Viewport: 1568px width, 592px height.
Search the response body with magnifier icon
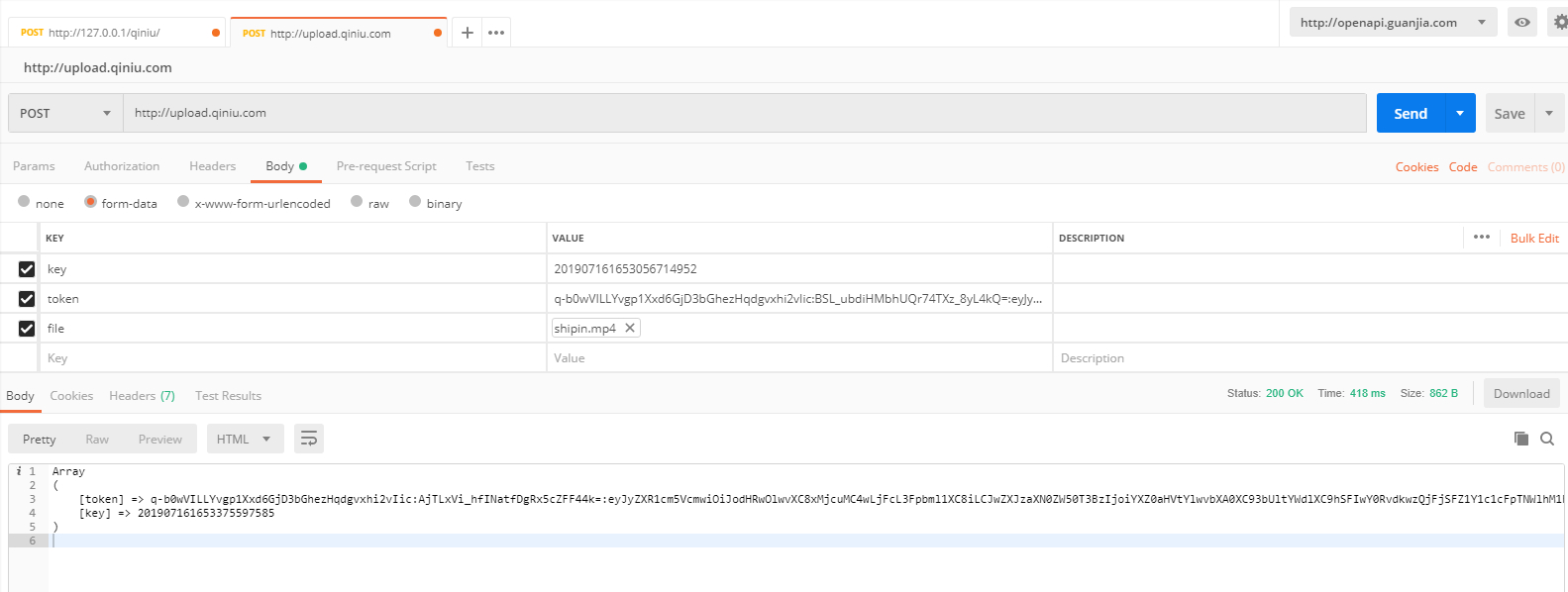click(1547, 439)
